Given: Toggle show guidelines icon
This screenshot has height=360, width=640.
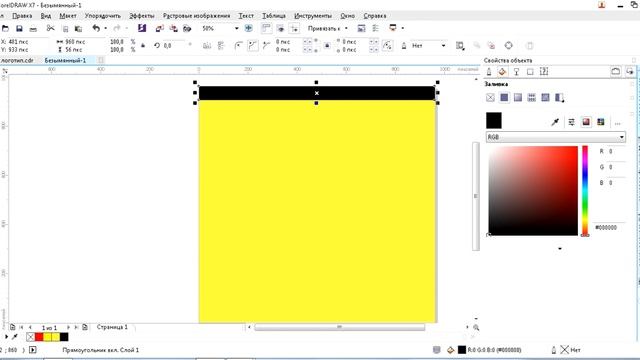Looking at the screenshot, I should click(x=294, y=28).
